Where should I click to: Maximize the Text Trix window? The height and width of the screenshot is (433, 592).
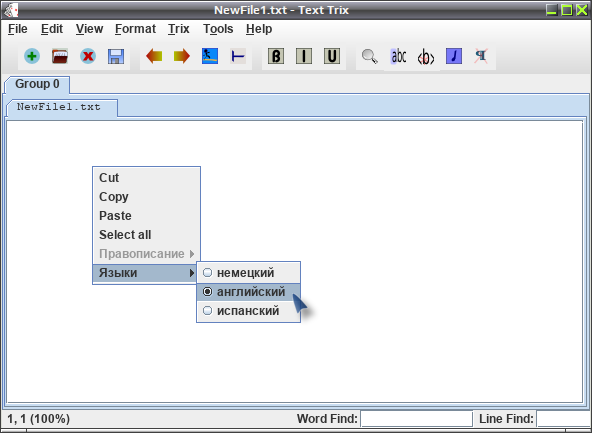[x=567, y=10]
